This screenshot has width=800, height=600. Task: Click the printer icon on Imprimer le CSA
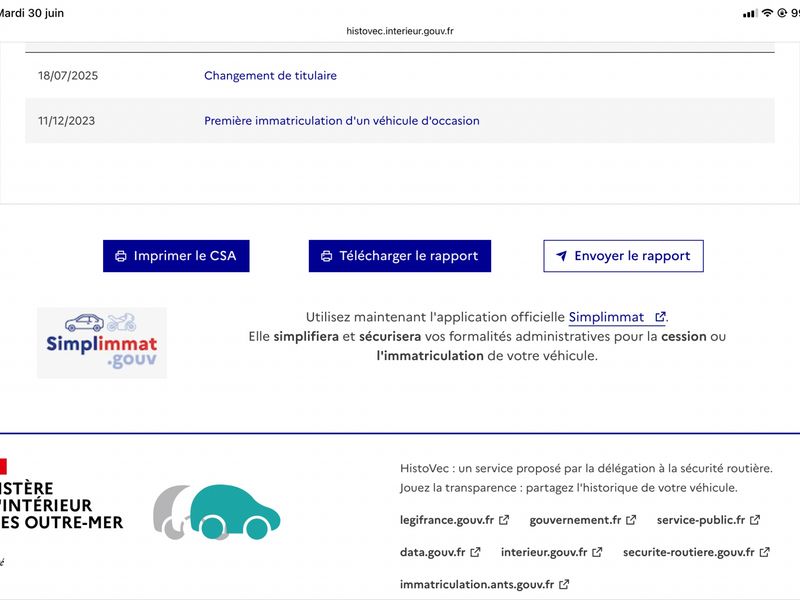(121, 256)
